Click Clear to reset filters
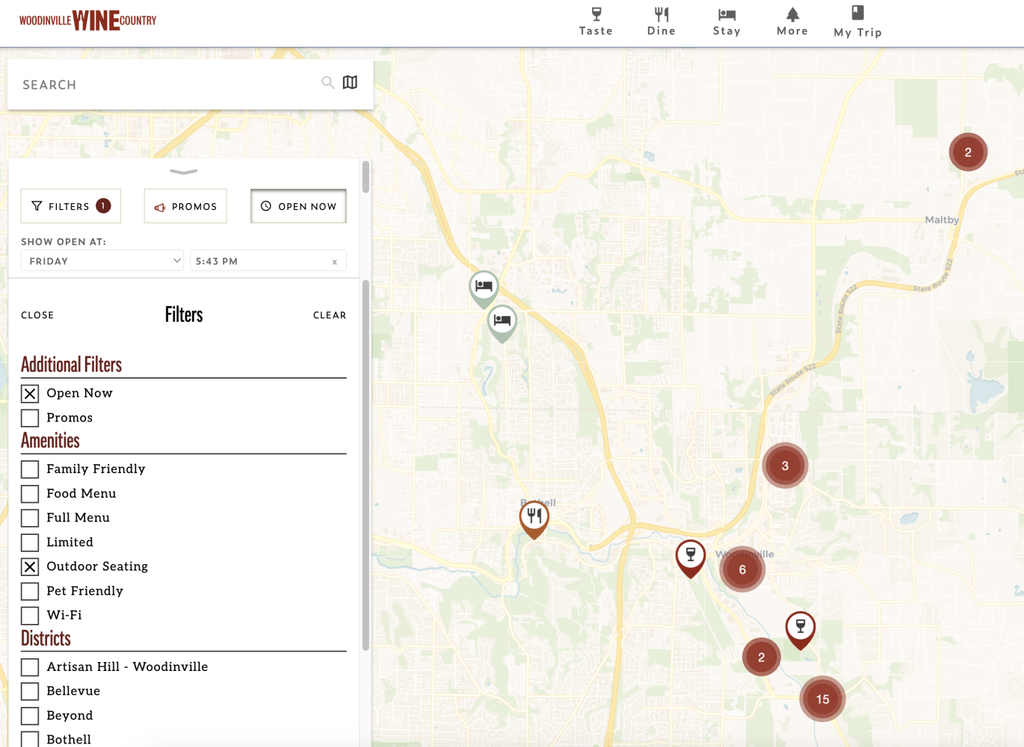This screenshot has width=1024, height=747. coord(329,315)
